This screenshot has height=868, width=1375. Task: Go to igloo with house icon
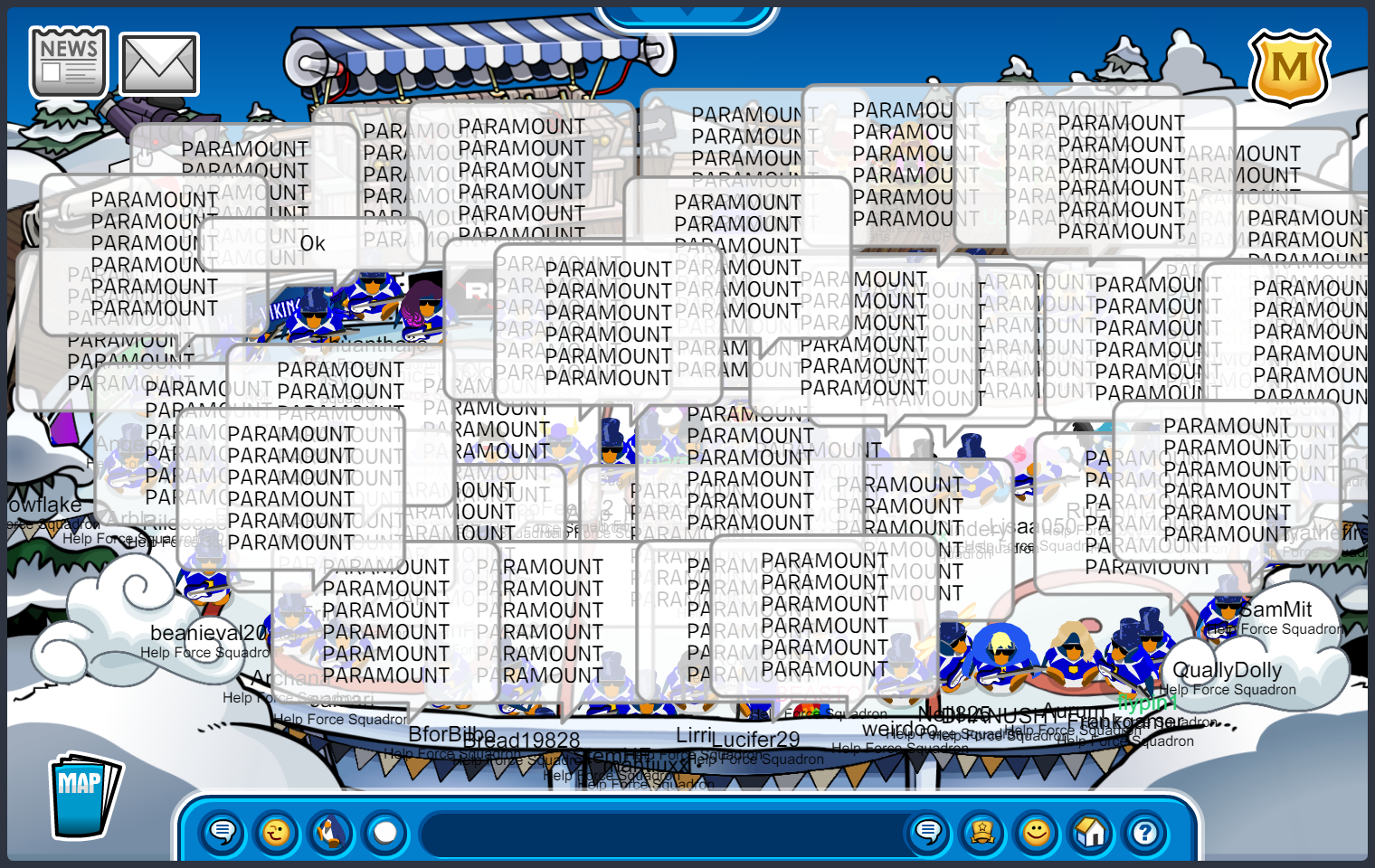click(x=1091, y=832)
